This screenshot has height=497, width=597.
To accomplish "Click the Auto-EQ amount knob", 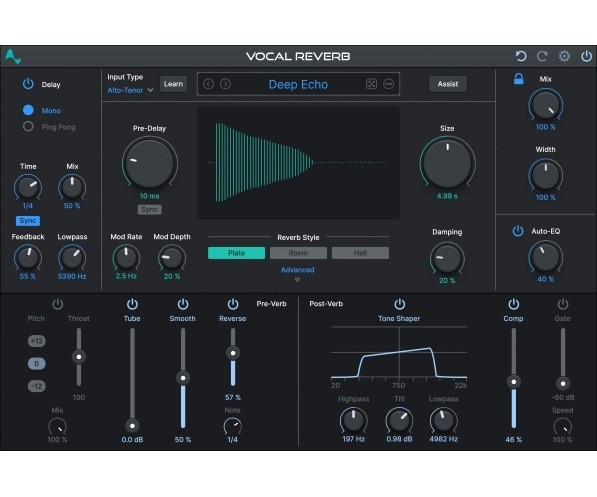I will pyautogui.click(x=545, y=257).
